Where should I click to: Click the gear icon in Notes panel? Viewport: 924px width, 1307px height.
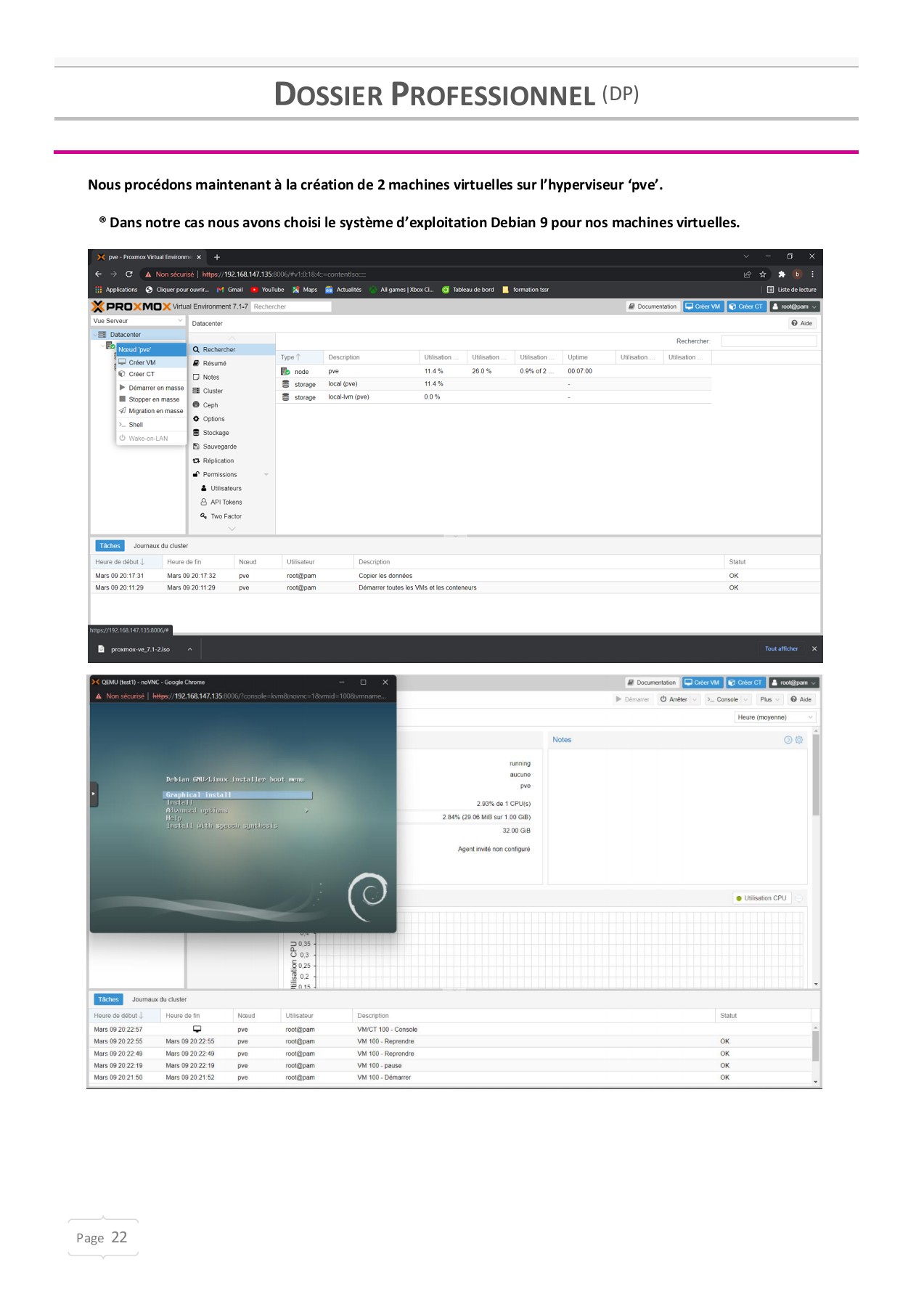point(799,740)
